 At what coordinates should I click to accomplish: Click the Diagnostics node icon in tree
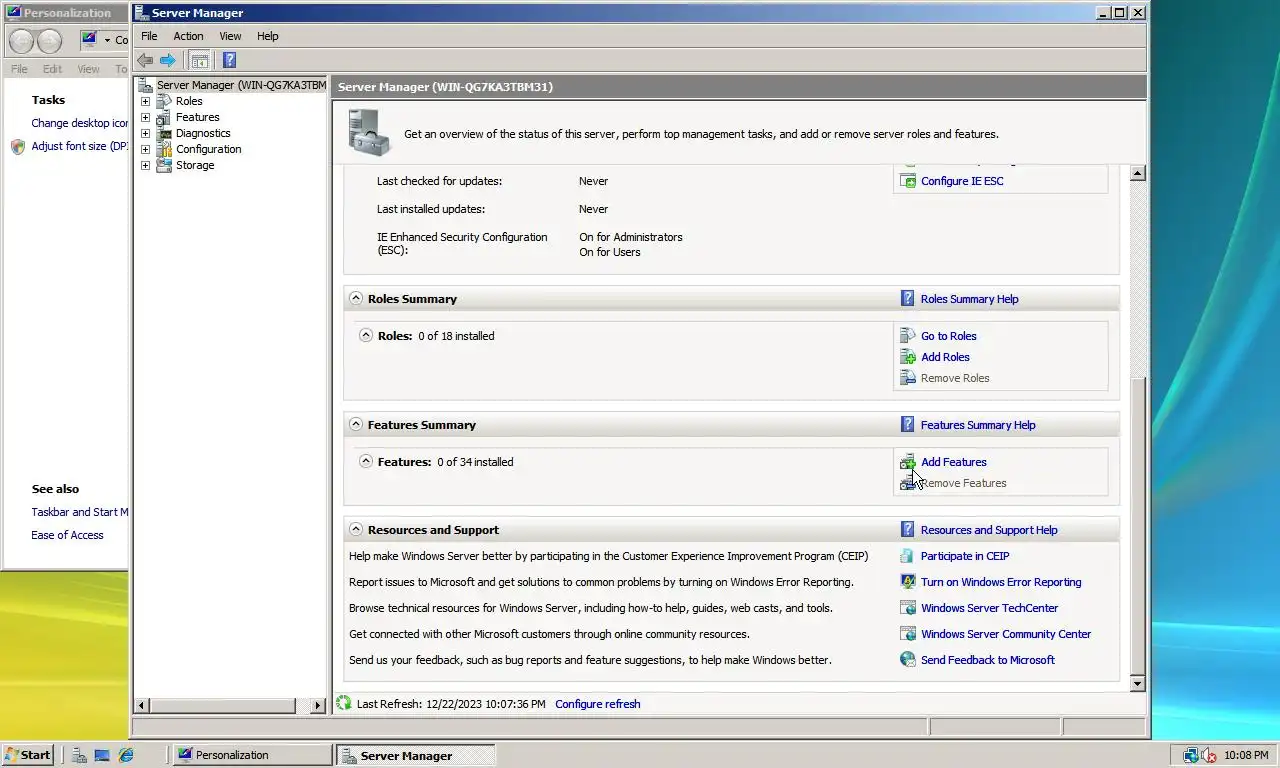[x=164, y=133]
